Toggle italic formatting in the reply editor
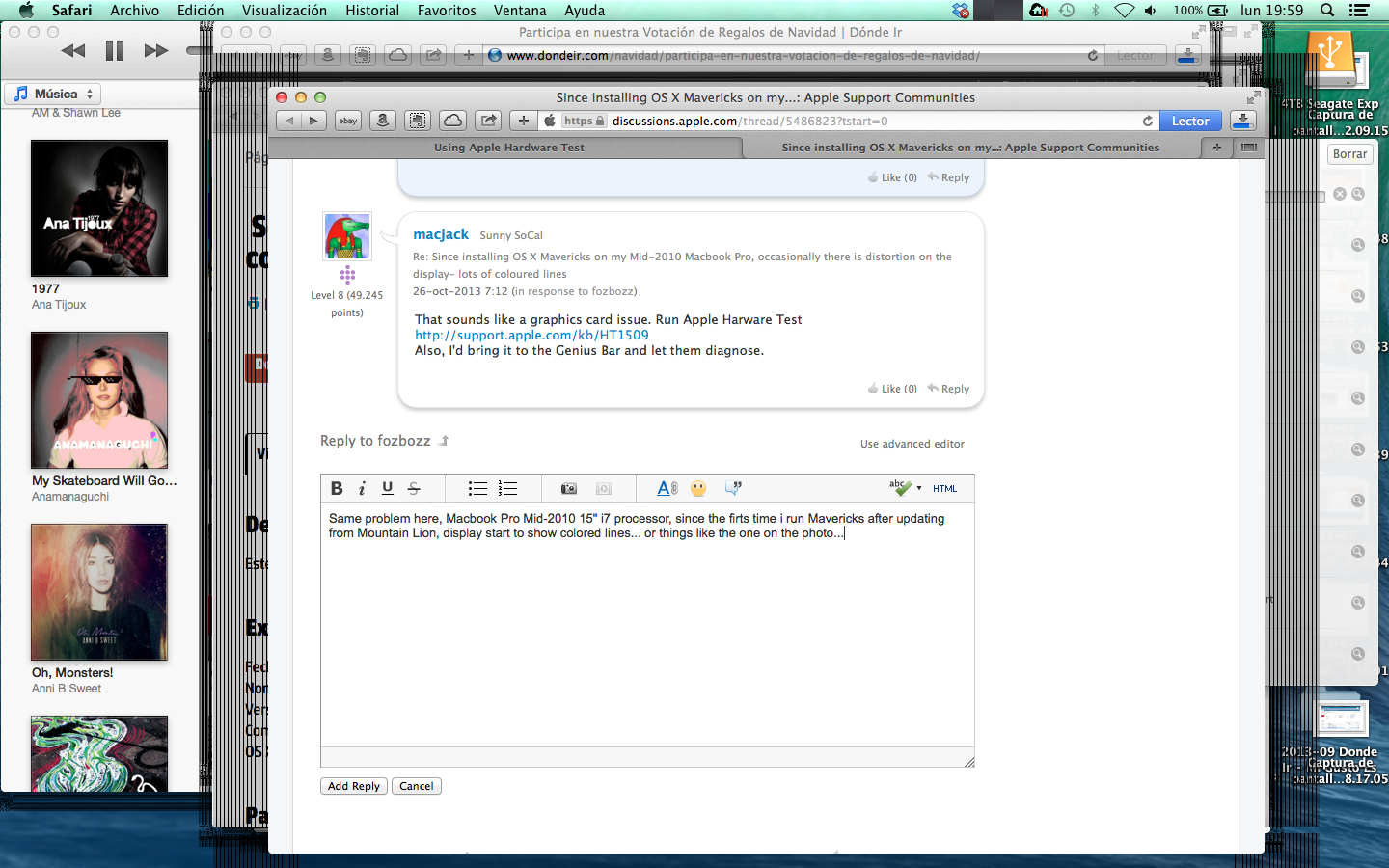Viewport: 1389px width, 868px height. click(x=362, y=488)
